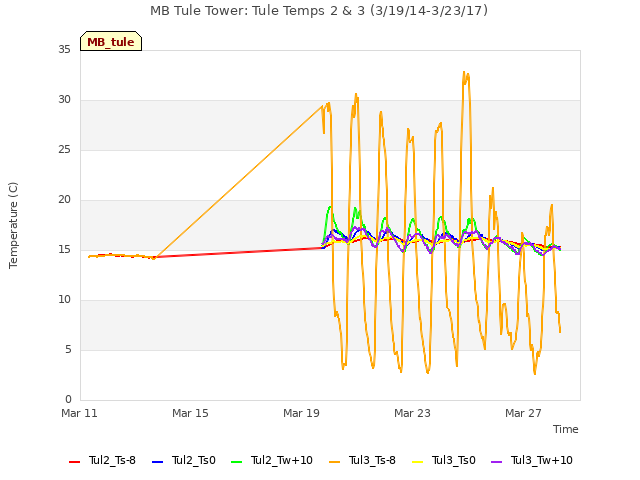The height and width of the screenshot is (480, 640).
Task: Click the 30 y-axis tick label
Action: [x=64, y=100]
